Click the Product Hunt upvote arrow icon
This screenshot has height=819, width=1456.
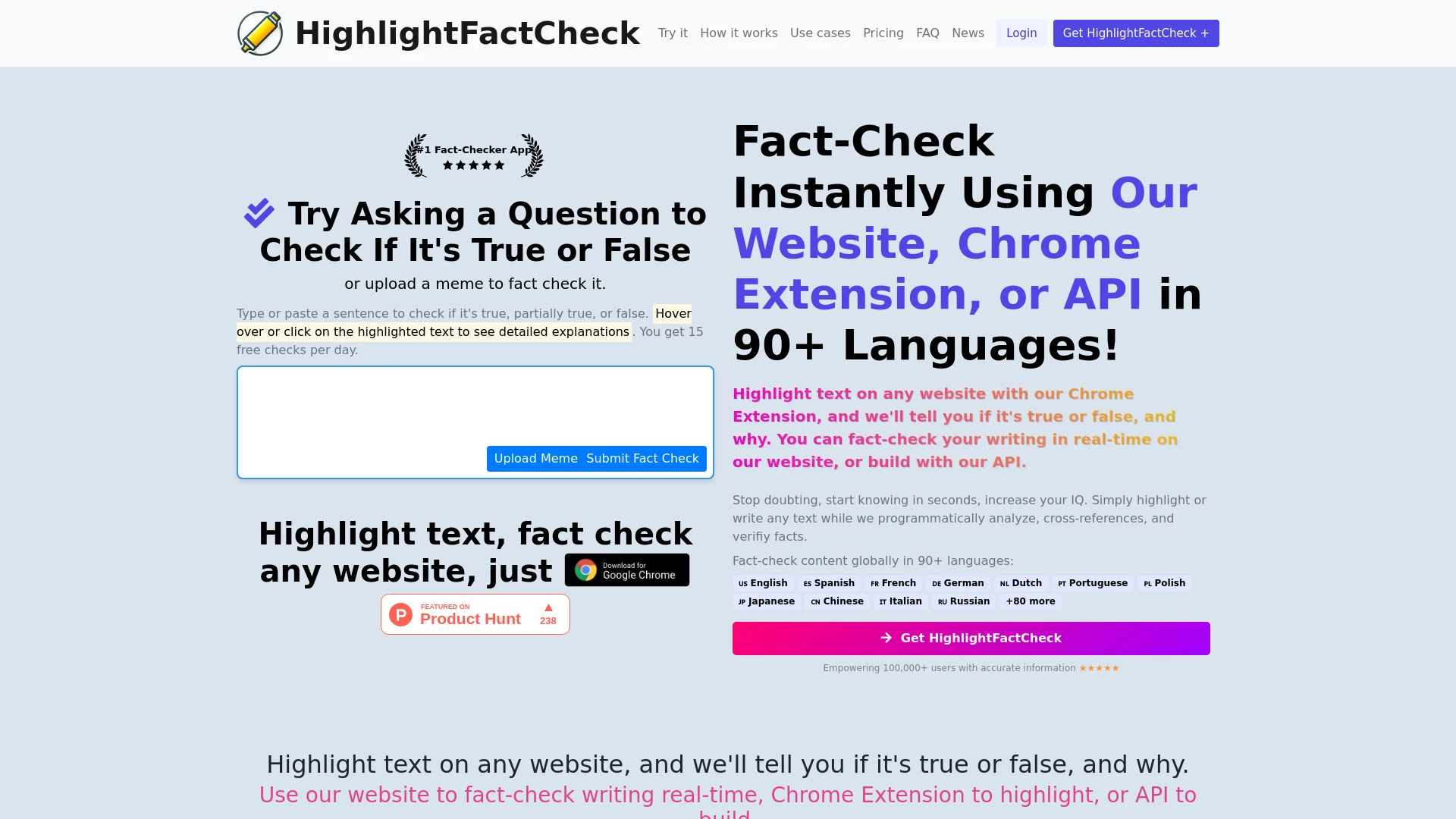click(547, 607)
